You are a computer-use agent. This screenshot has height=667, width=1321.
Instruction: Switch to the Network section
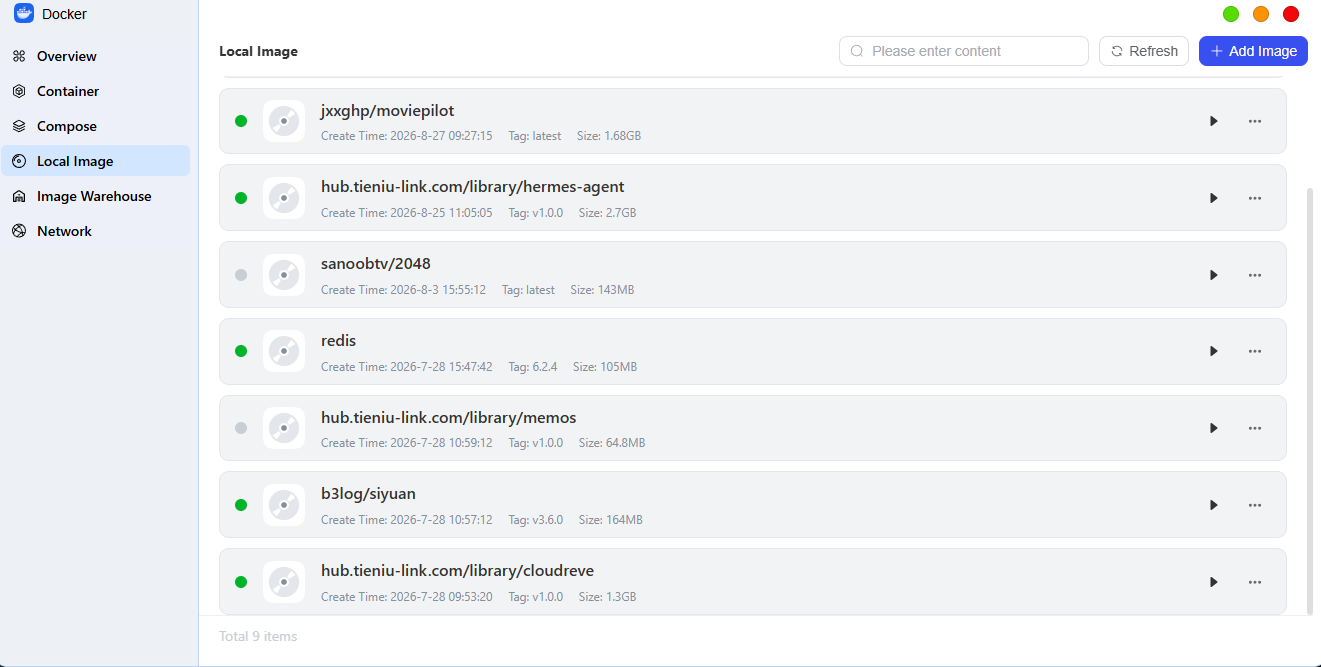(x=95, y=231)
